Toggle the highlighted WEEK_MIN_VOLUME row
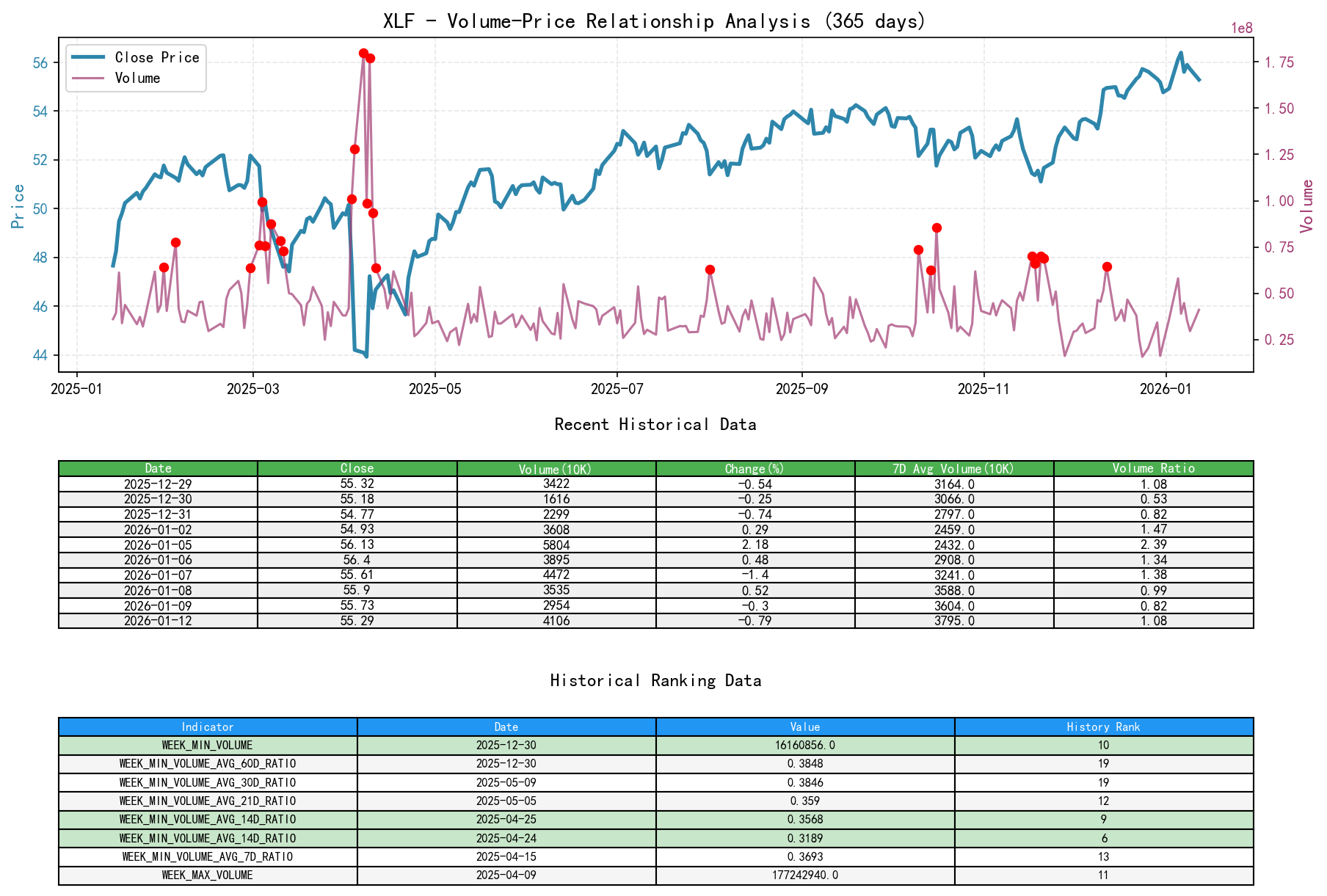1327x896 pixels. point(208,744)
